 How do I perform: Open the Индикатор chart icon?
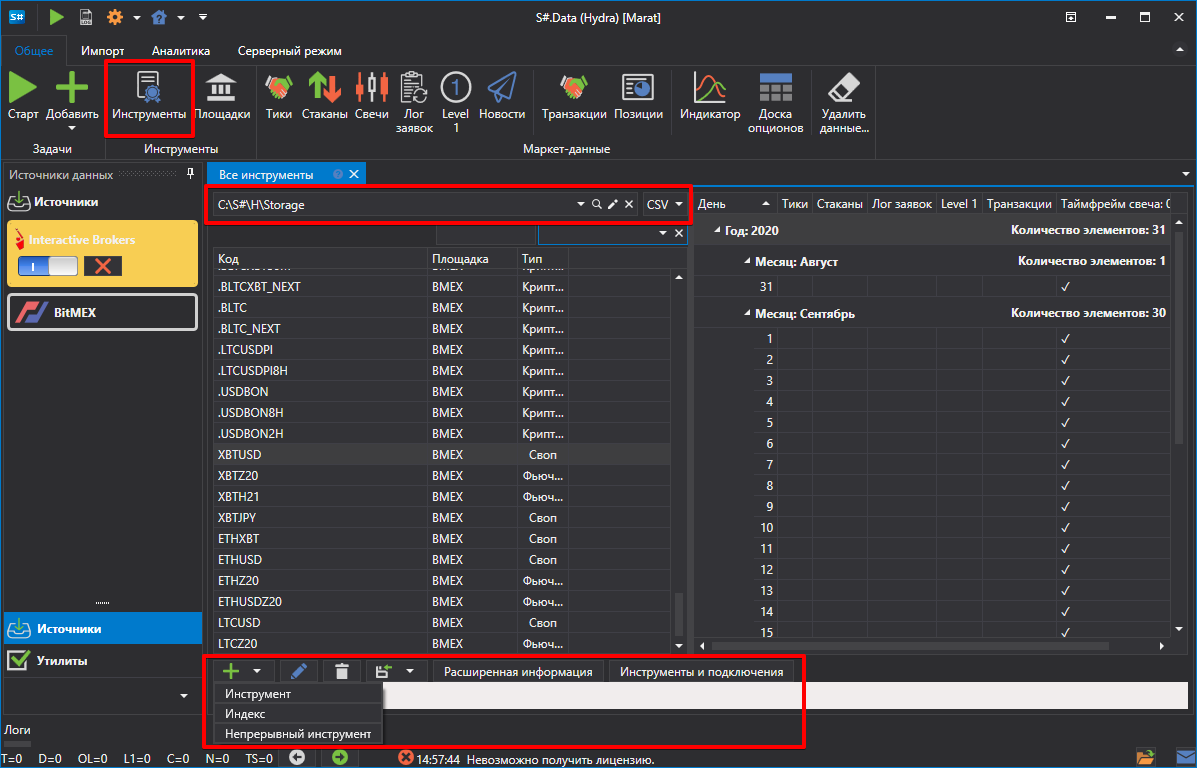(x=710, y=96)
